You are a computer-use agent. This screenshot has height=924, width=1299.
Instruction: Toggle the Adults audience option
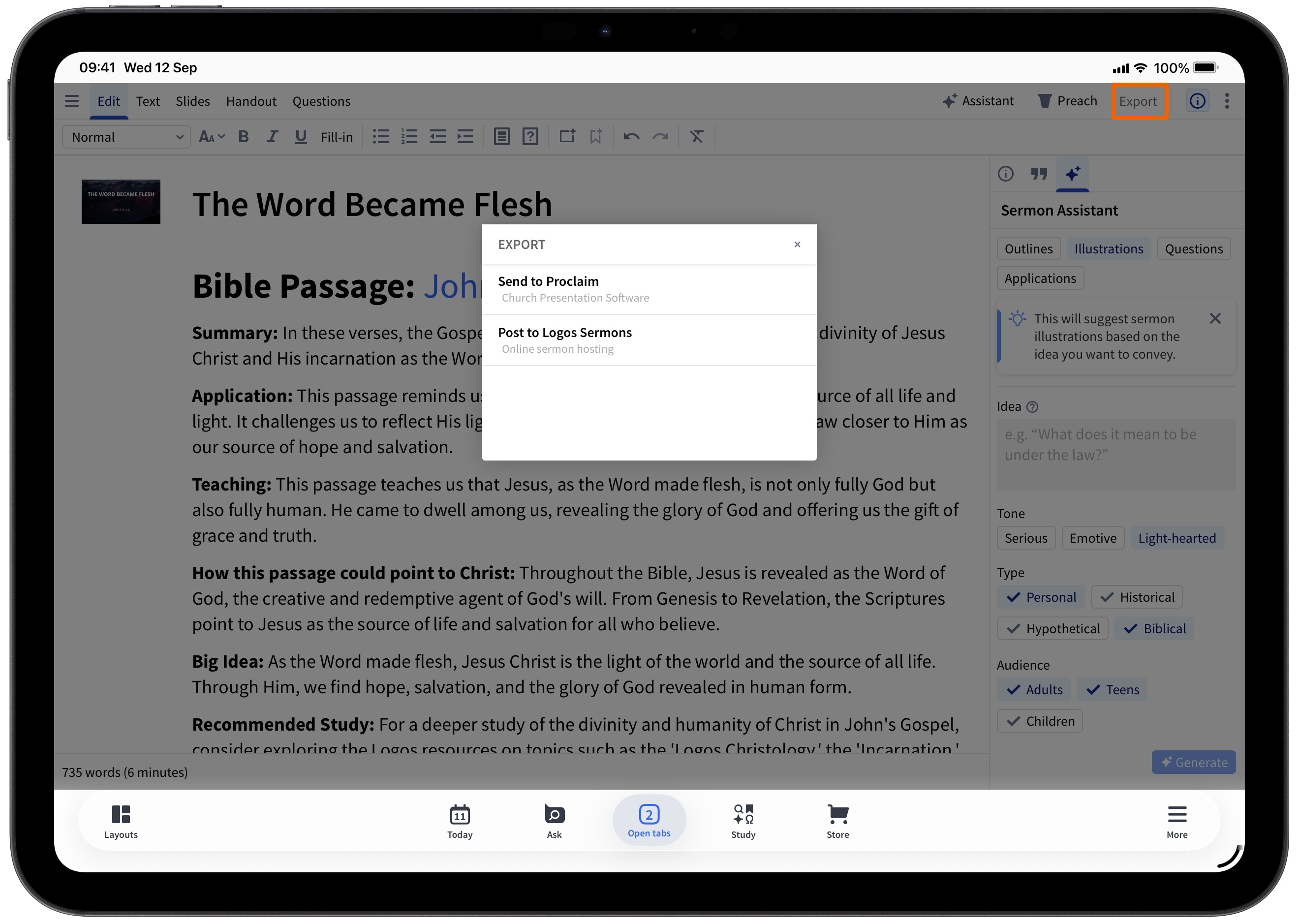pyautogui.click(x=1033, y=690)
